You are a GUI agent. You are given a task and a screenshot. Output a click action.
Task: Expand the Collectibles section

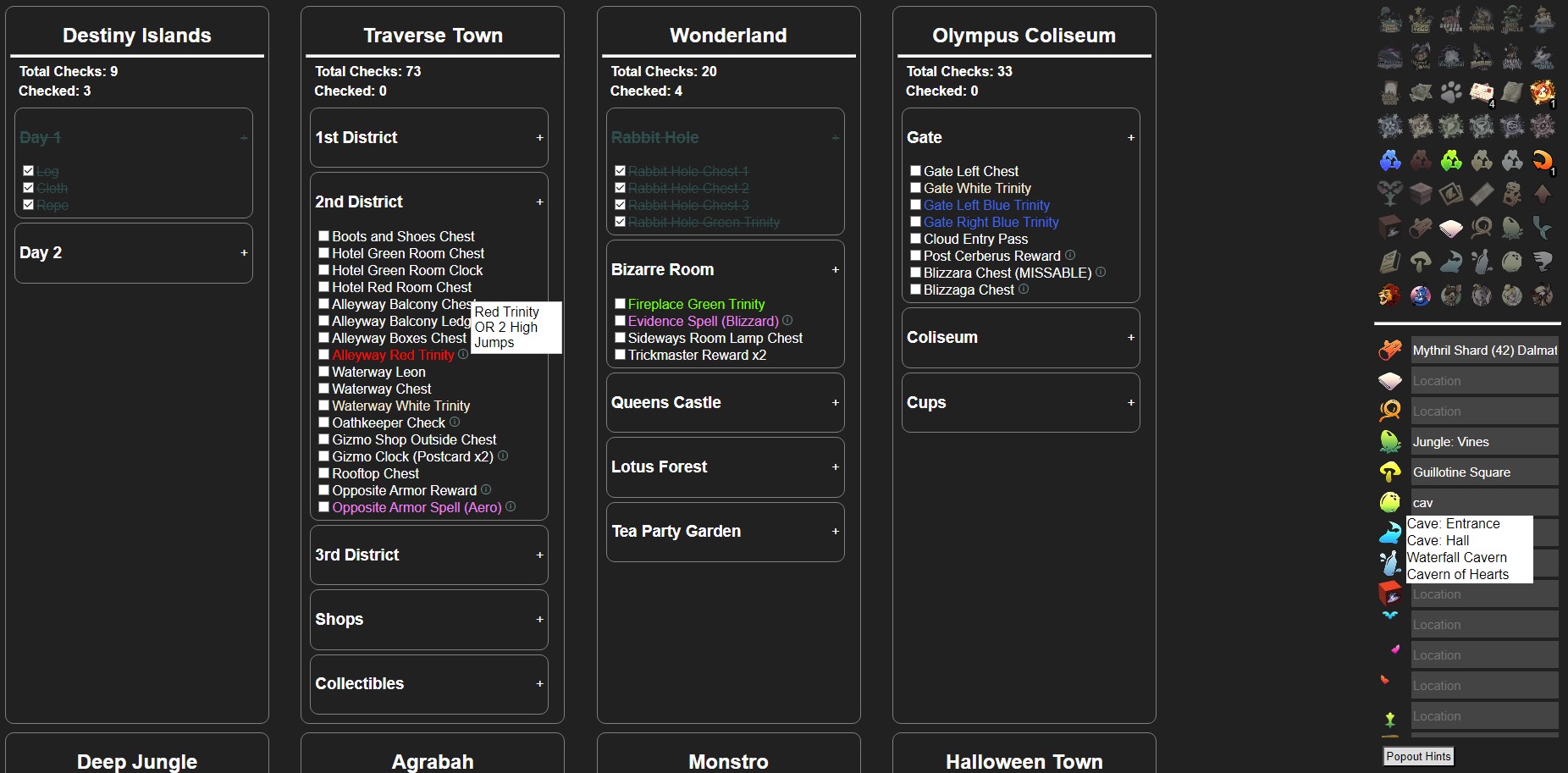click(539, 683)
